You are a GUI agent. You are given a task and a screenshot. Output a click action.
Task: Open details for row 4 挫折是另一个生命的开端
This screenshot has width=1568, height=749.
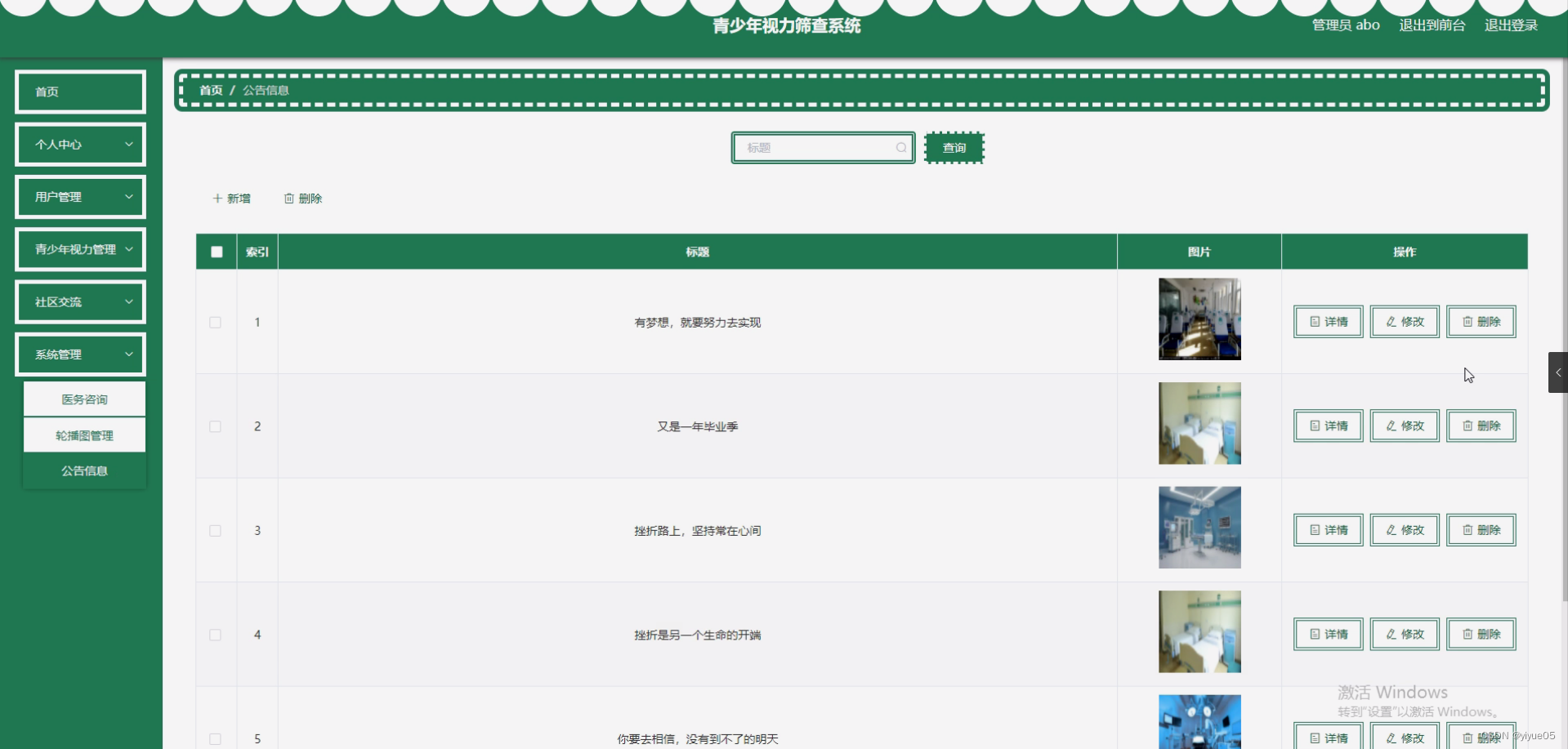click(x=1329, y=634)
